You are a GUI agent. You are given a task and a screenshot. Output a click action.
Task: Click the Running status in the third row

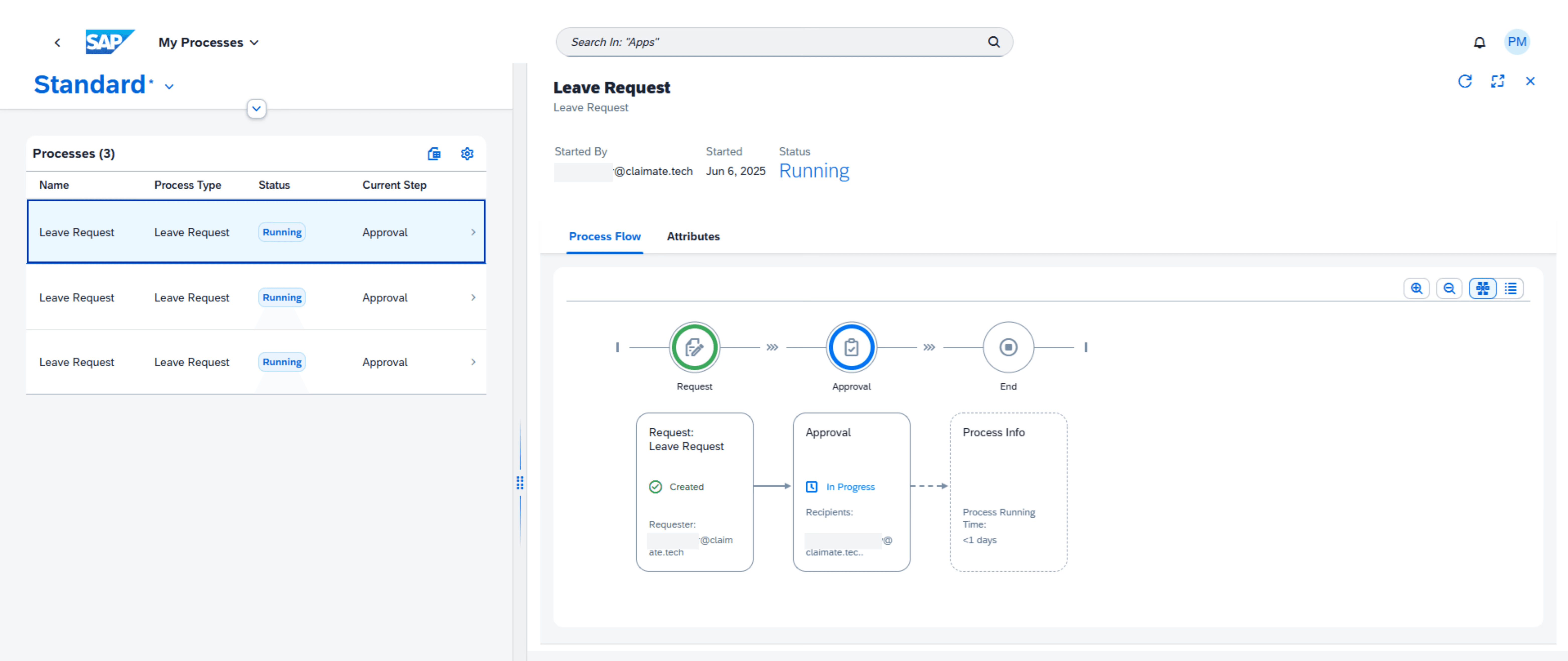click(x=282, y=362)
